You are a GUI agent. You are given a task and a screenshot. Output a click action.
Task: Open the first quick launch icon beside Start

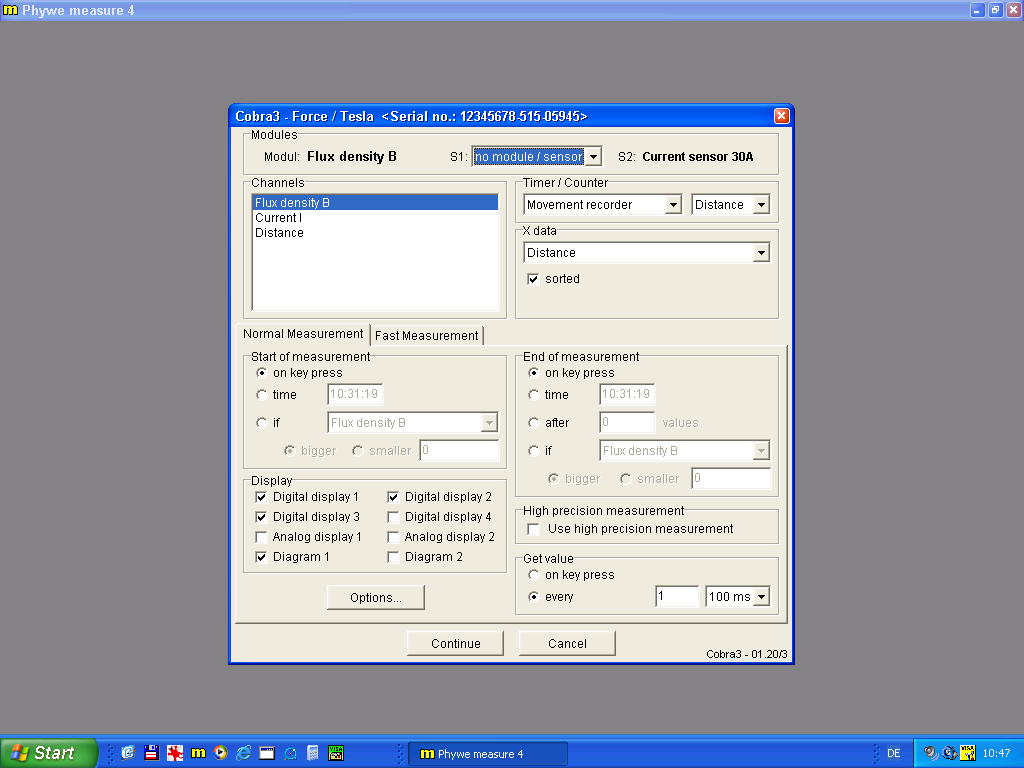pyautogui.click(x=128, y=753)
